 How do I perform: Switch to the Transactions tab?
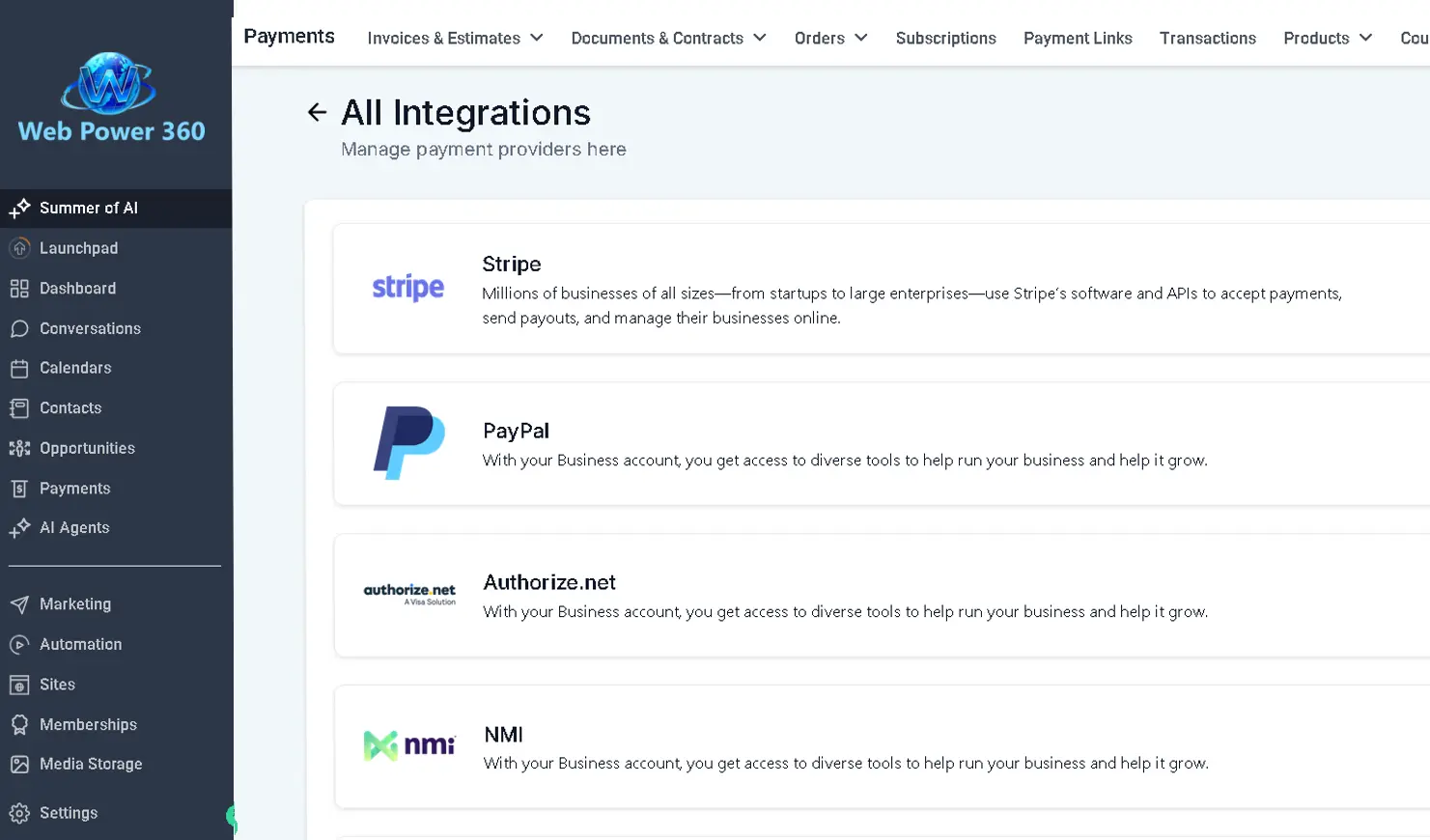tap(1208, 38)
